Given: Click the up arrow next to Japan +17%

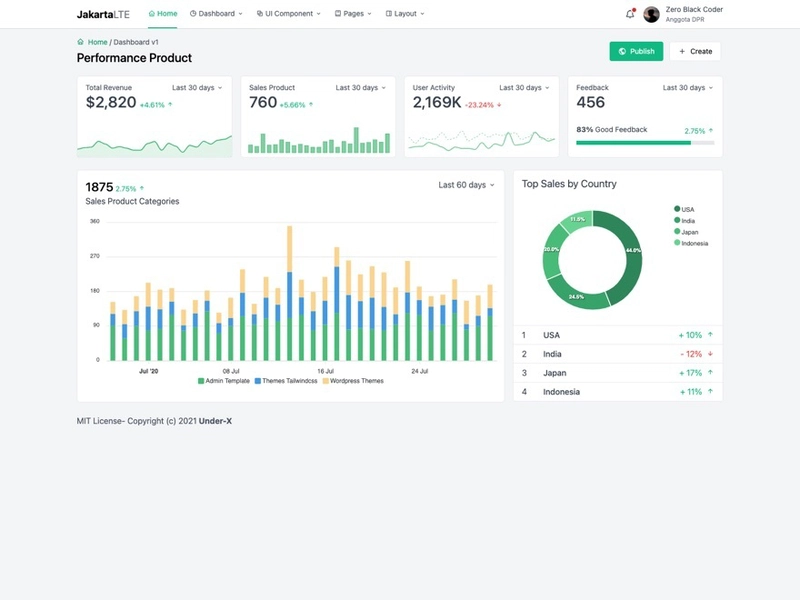Looking at the screenshot, I should [x=710, y=372].
